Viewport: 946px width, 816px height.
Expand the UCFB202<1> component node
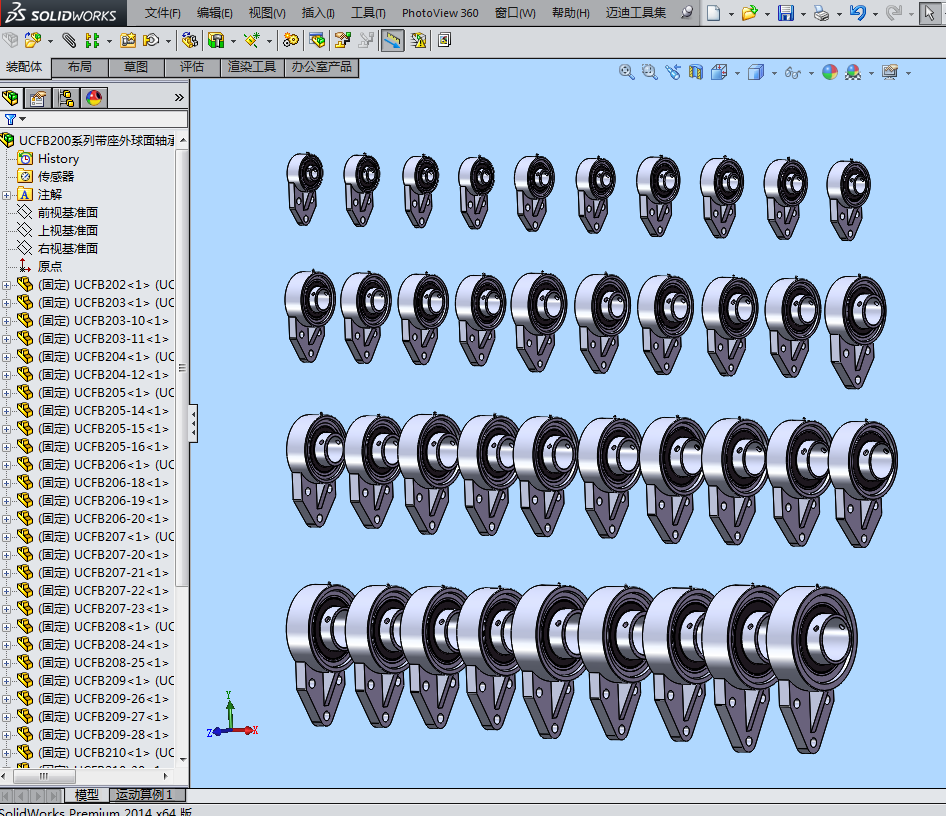point(6,285)
